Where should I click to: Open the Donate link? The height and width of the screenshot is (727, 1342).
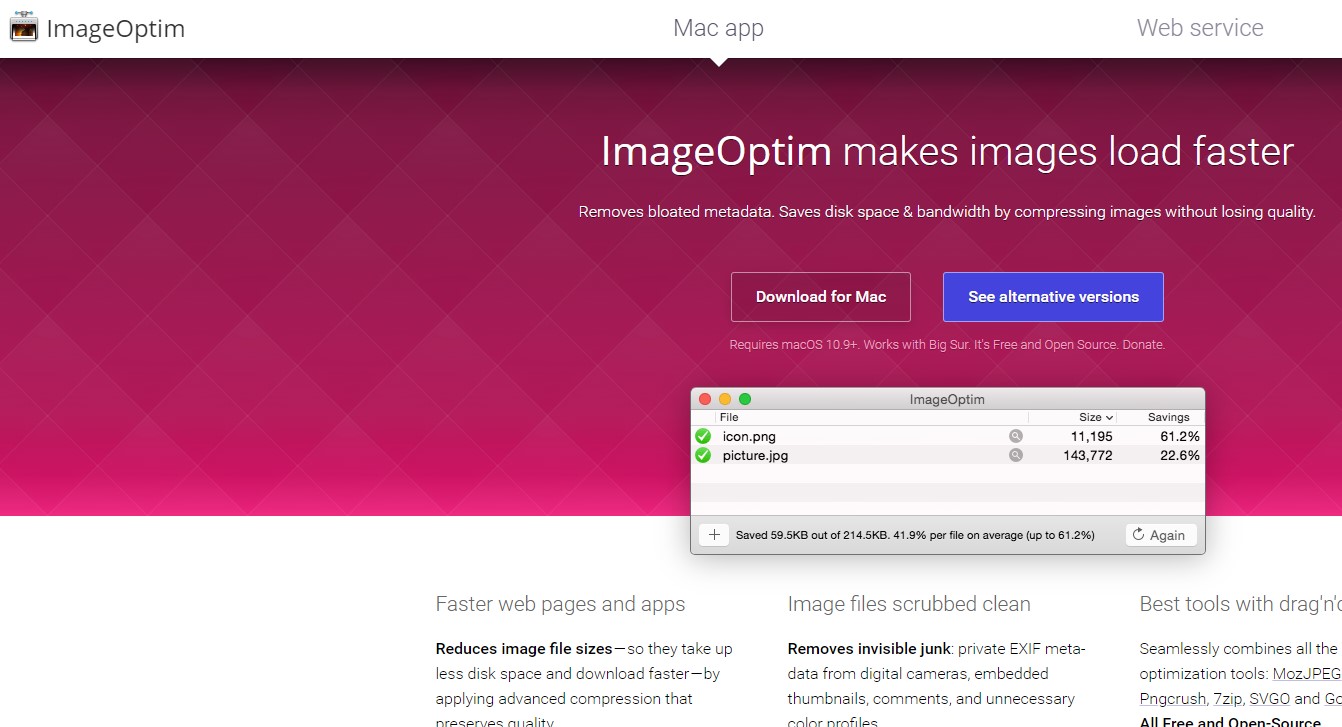[x=1143, y=345]
